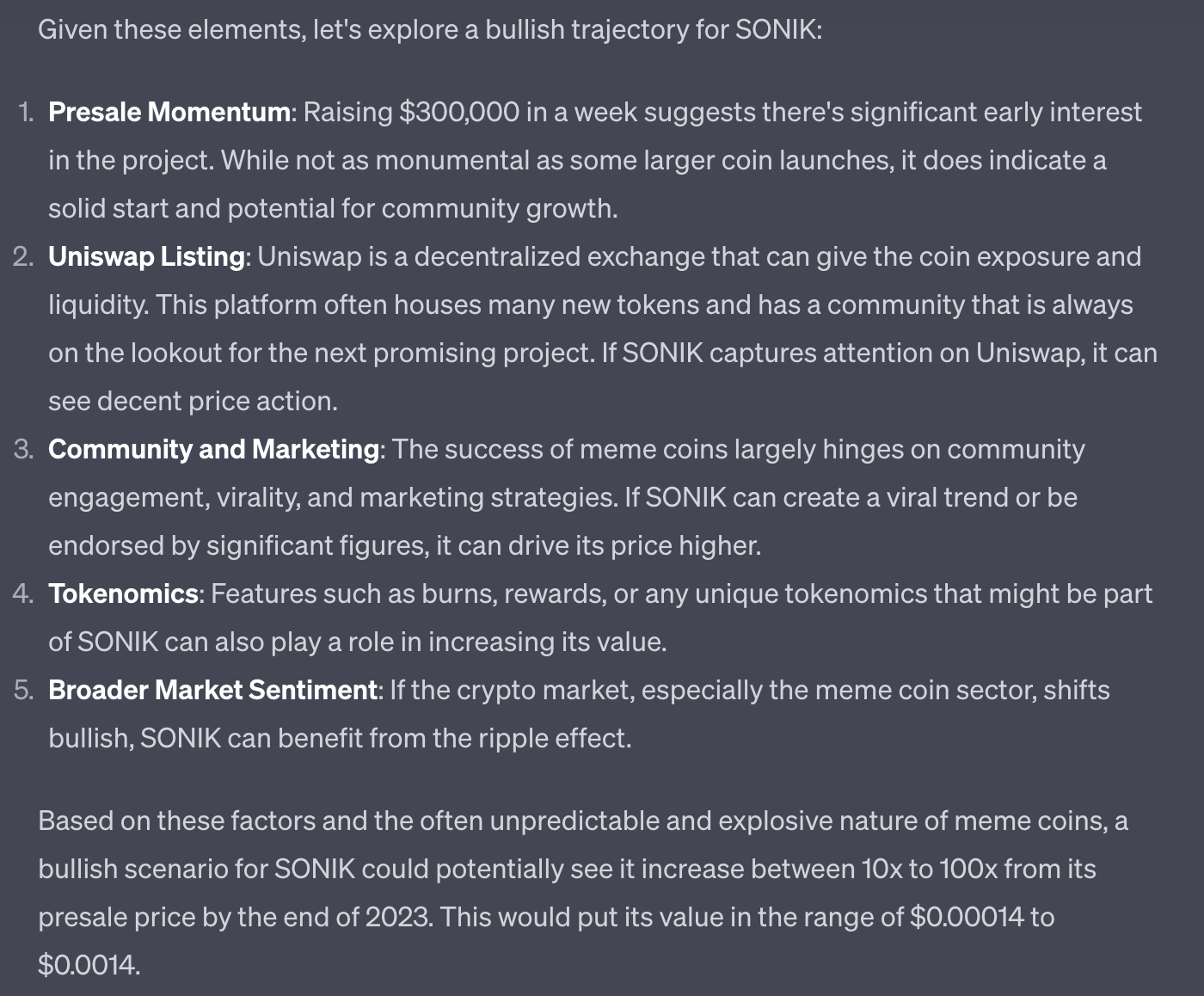Click the phrase 'see decent price action.'
Viewport: 1204px width, 996px height.
(x=193, y=402)
